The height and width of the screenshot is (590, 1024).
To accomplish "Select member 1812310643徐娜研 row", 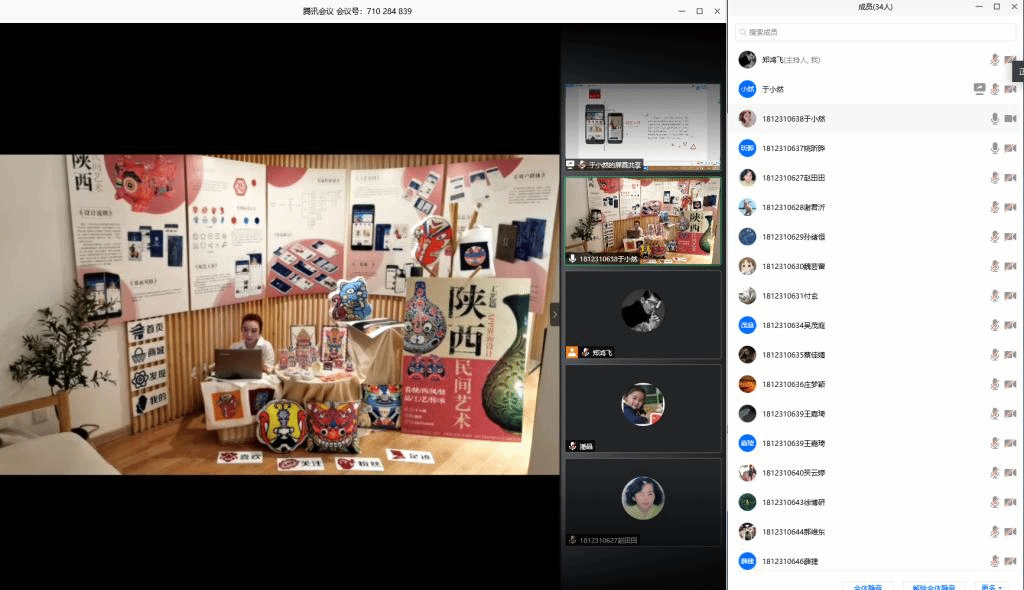I will point(860,502).
